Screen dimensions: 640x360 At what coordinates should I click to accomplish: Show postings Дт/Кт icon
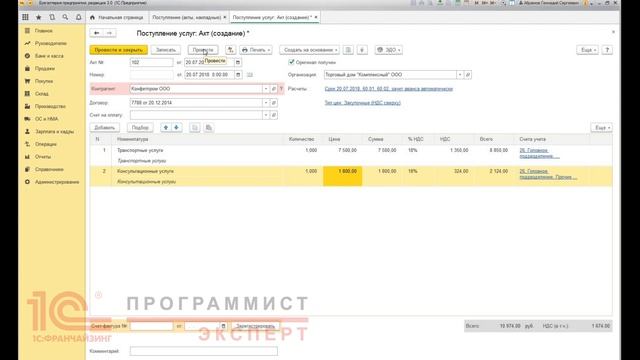(231, 50)
